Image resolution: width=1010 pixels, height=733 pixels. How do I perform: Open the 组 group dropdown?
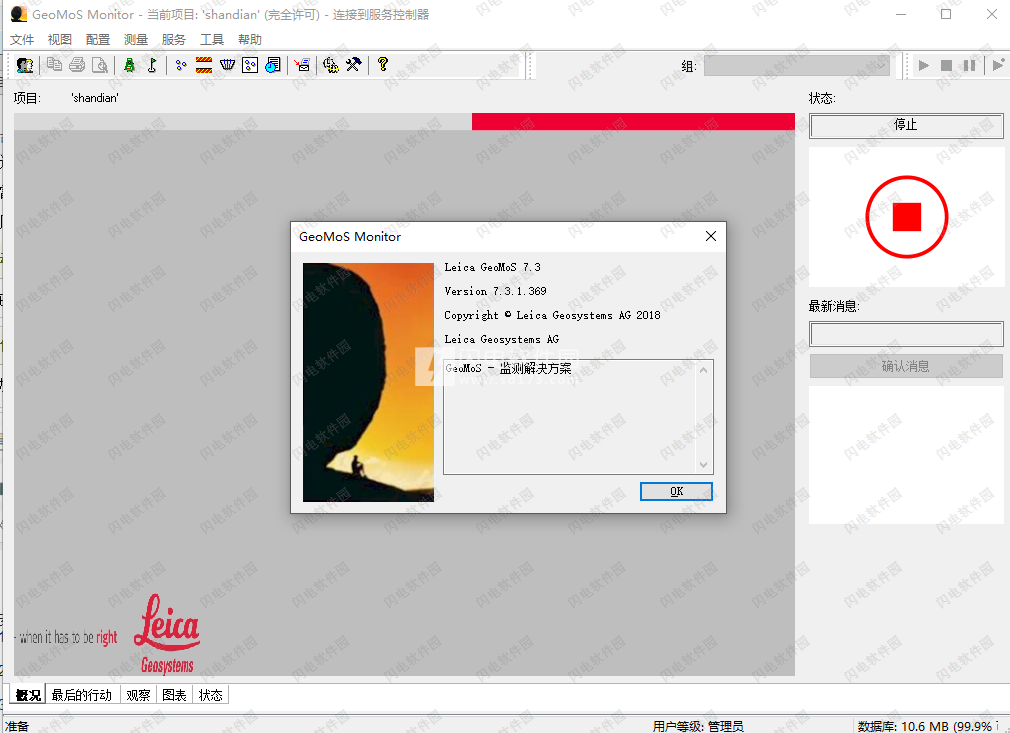pyautogui.click(x=797, y=66)
